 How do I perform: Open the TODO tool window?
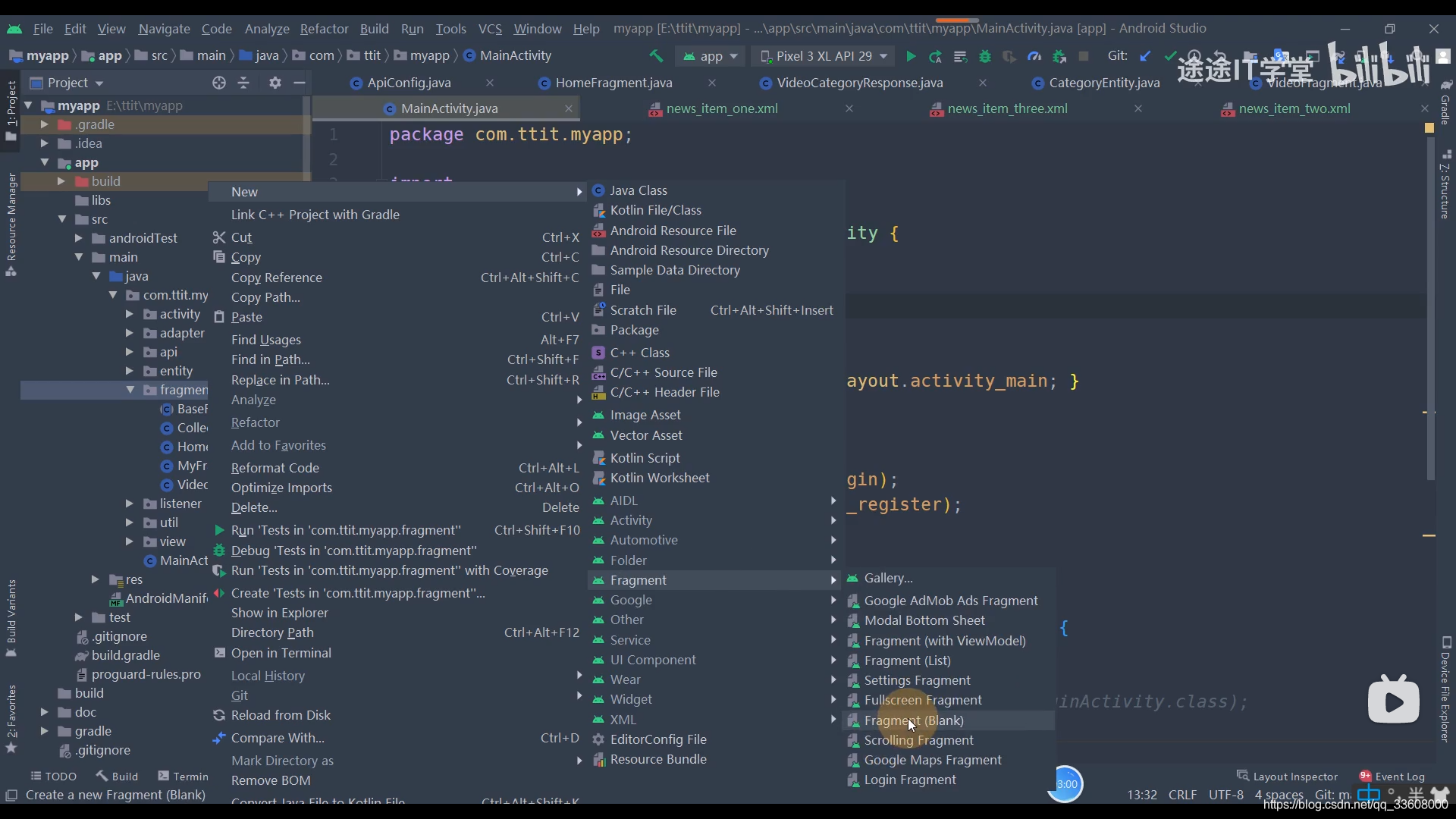tap(53, 776)
